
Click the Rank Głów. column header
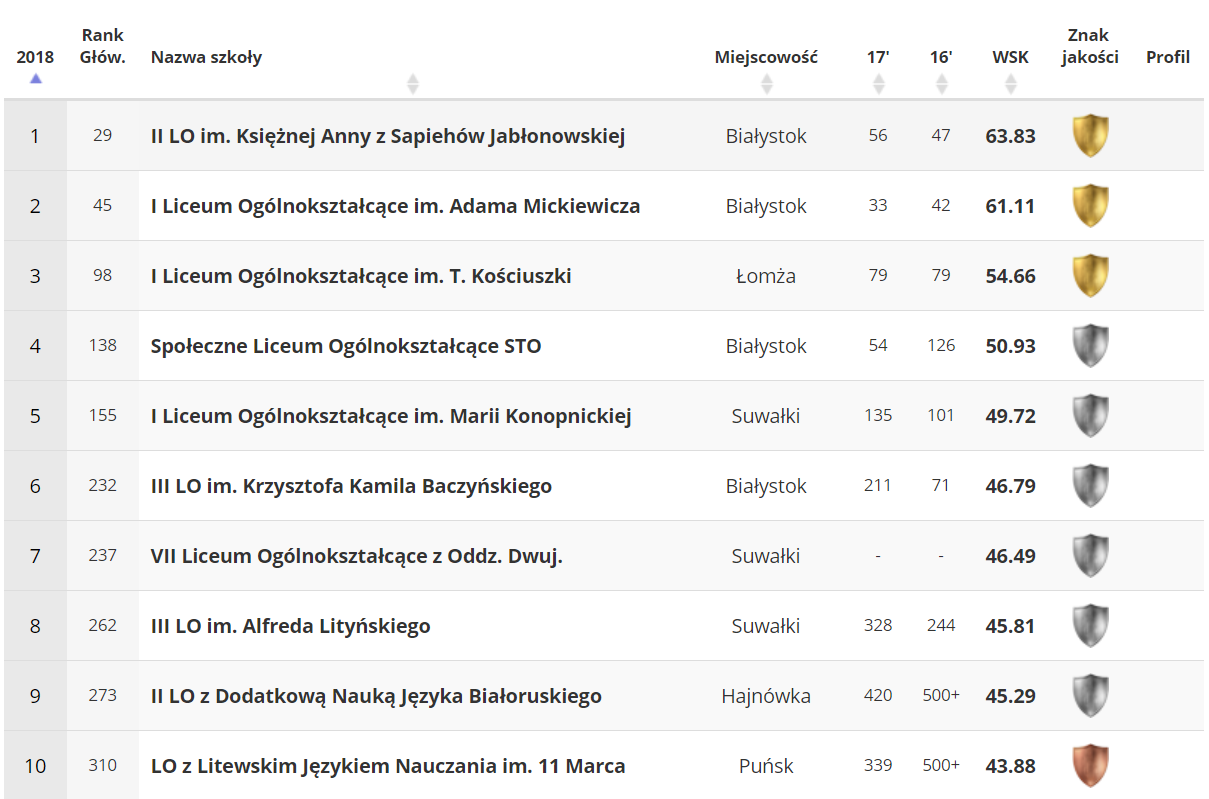pyautogui.click(x=102, y=44)
